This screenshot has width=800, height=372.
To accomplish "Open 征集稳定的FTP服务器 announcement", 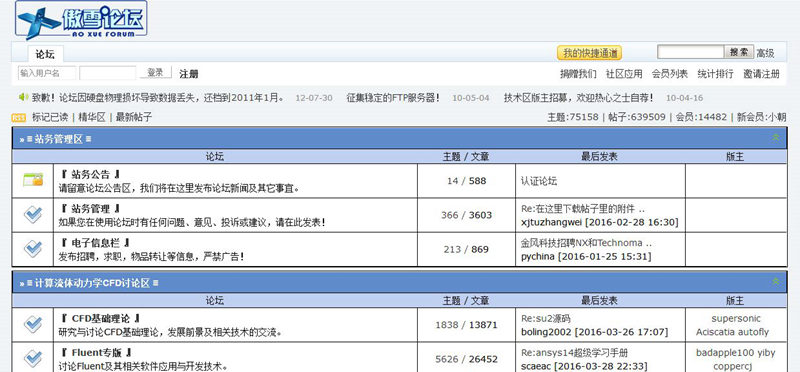I will click(x=393, y=97).
